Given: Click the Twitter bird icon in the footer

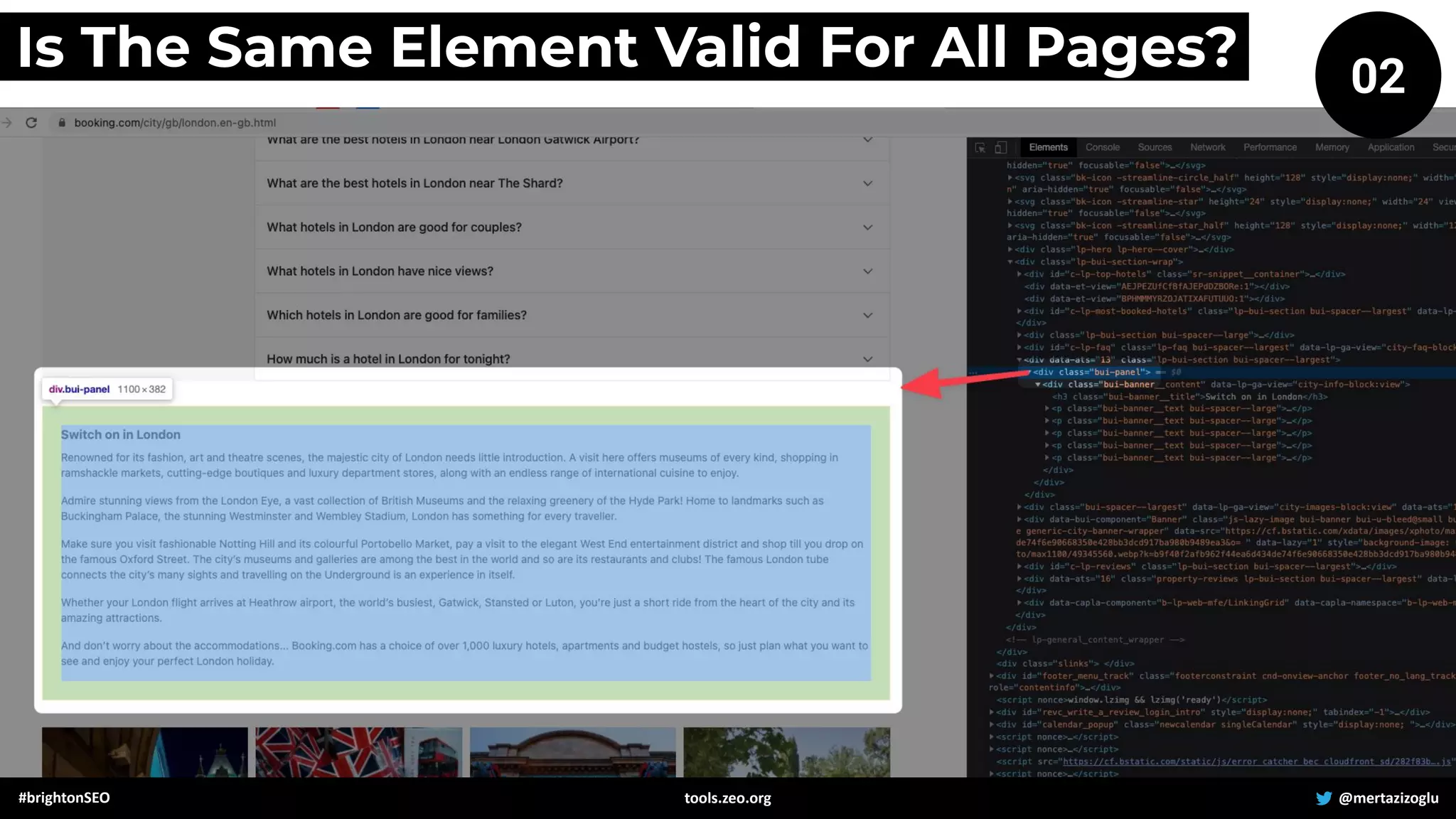Looking at the screenshot, I should click(1324, 798).
